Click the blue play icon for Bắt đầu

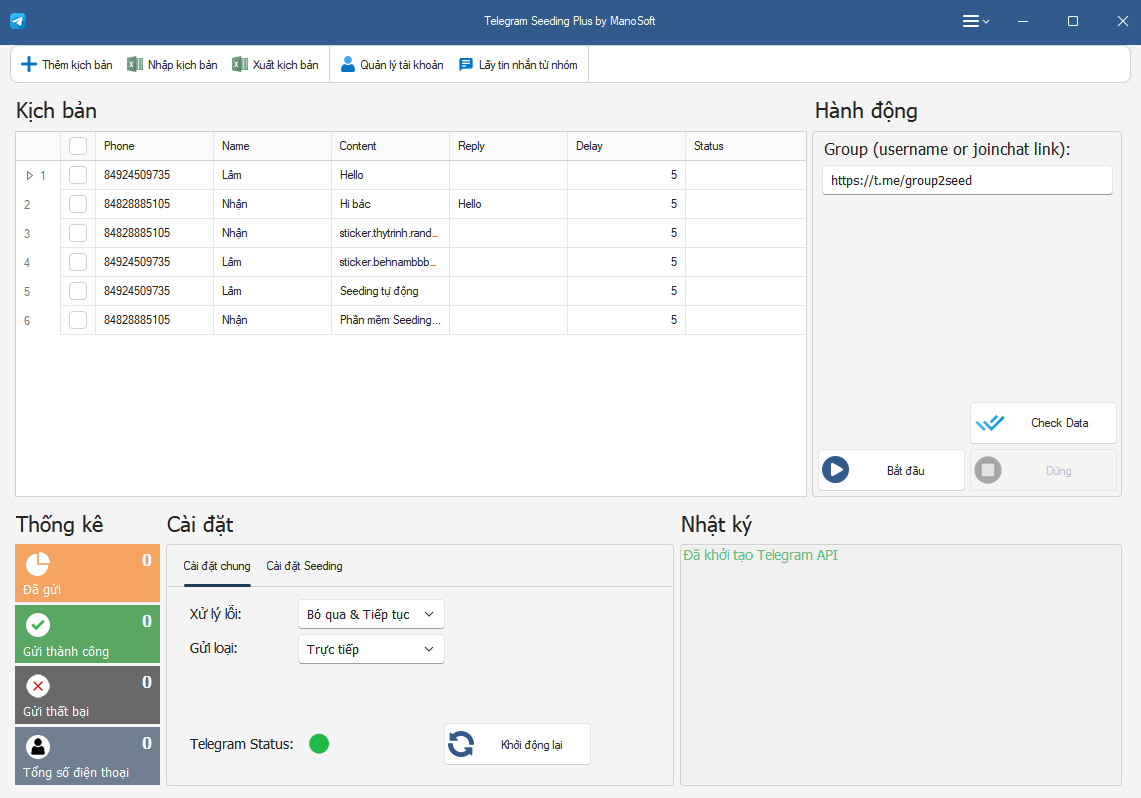point(835,470)
